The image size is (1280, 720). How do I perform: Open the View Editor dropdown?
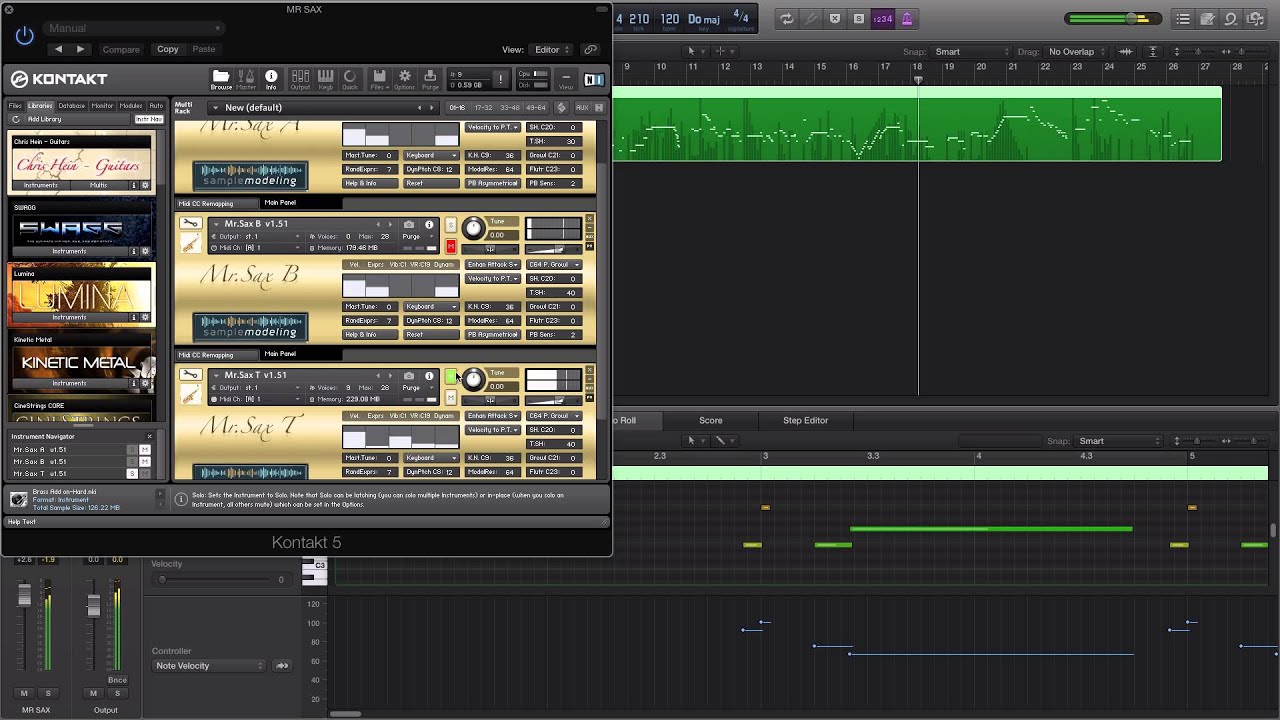point(552,50)
